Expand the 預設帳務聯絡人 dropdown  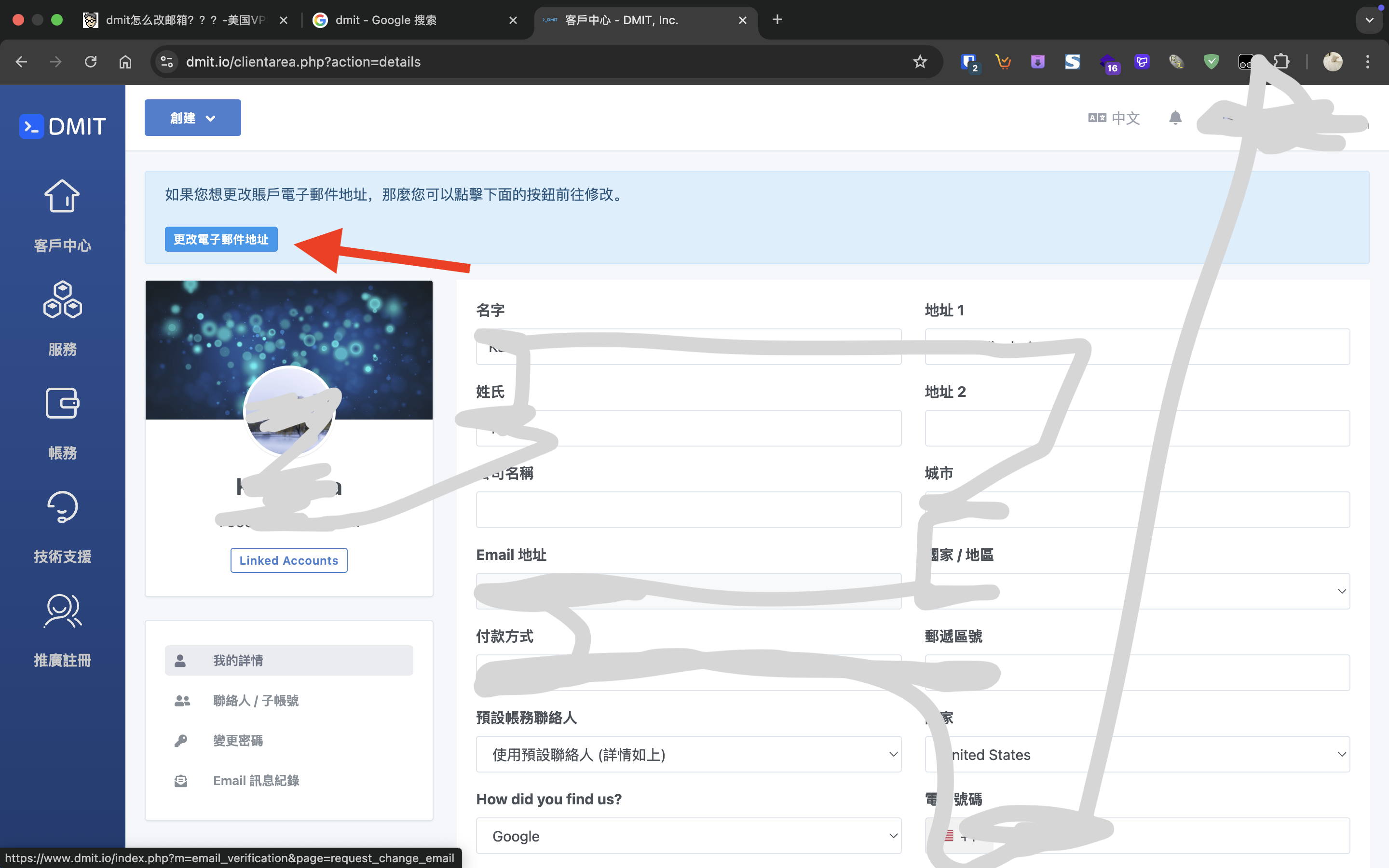tap(688, 754)
